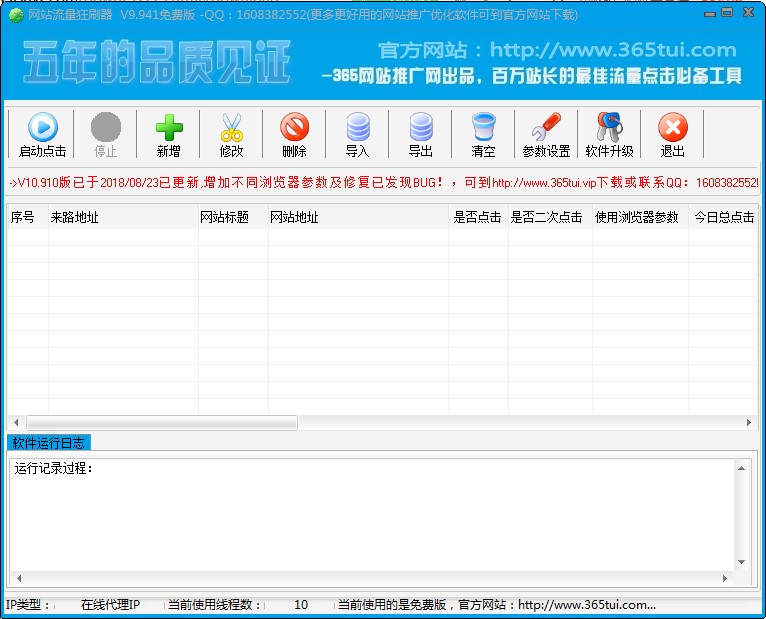Click table horizontal scrollbar right arrow

tap(748, 422)
